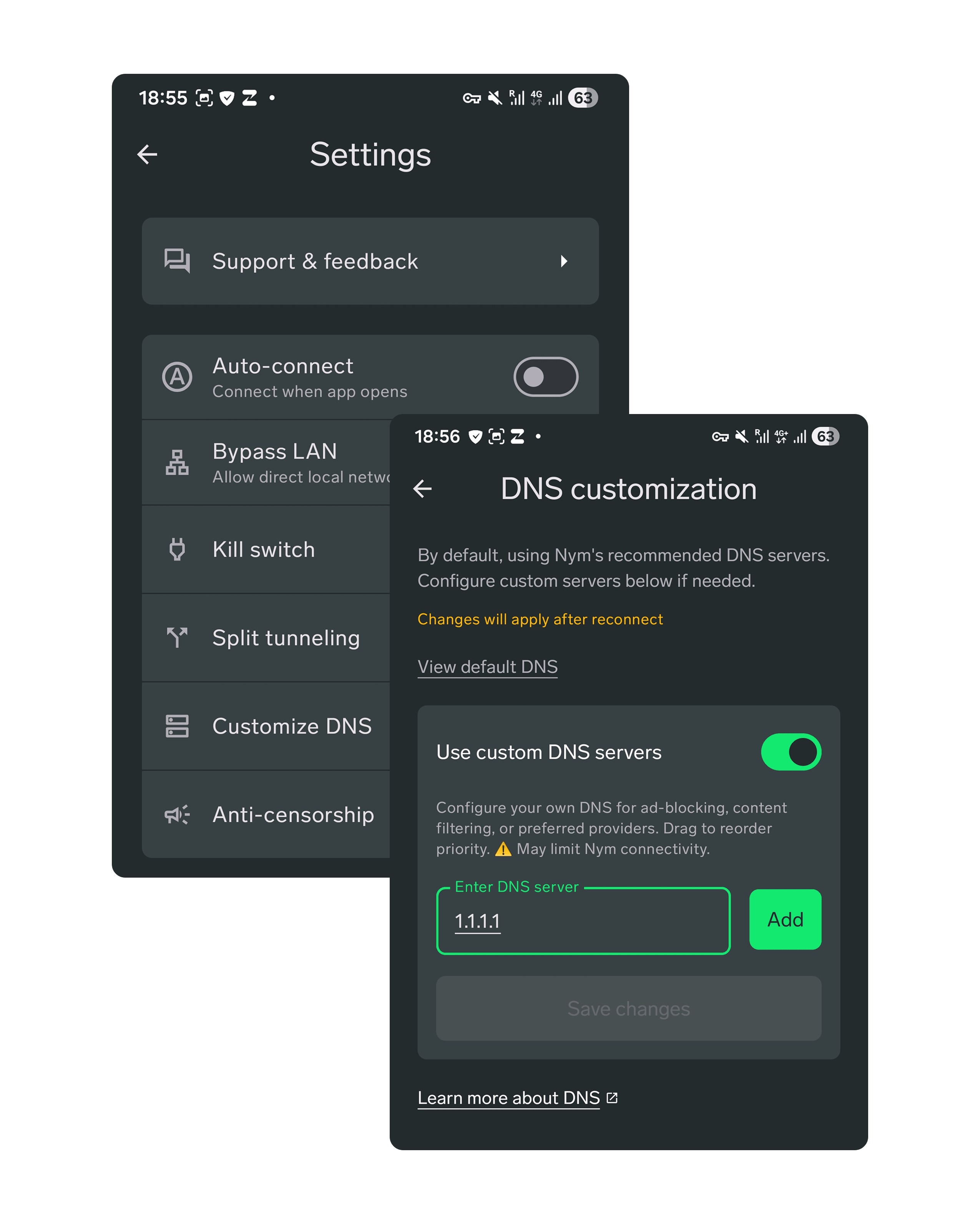Click the Support & feedback chat icon

176,261
